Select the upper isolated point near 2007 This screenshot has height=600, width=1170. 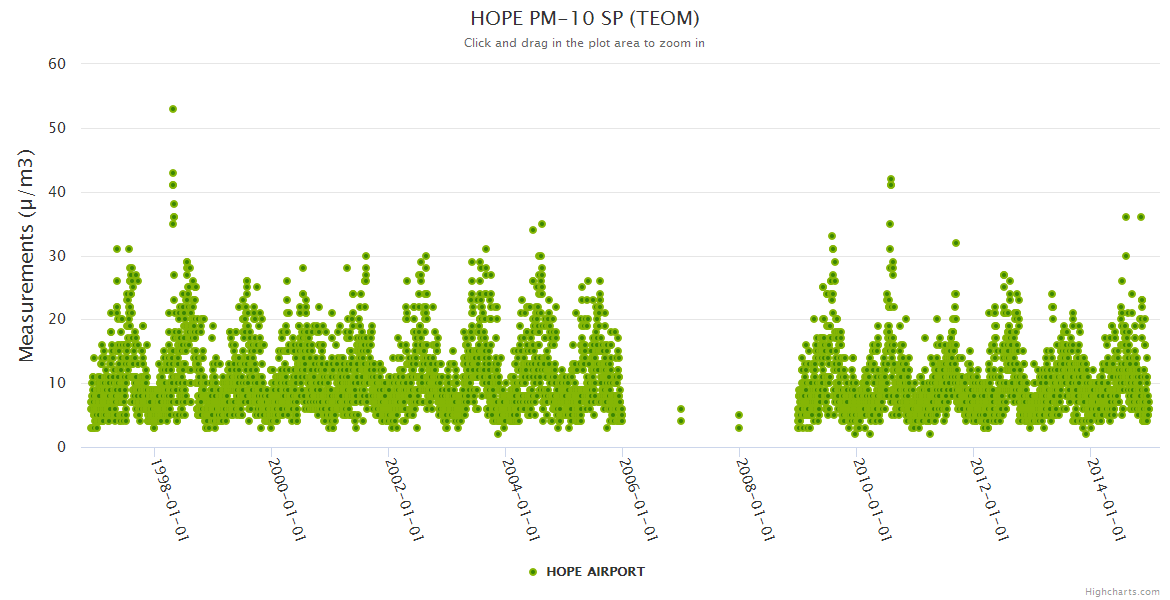click(x=681, y=409)
